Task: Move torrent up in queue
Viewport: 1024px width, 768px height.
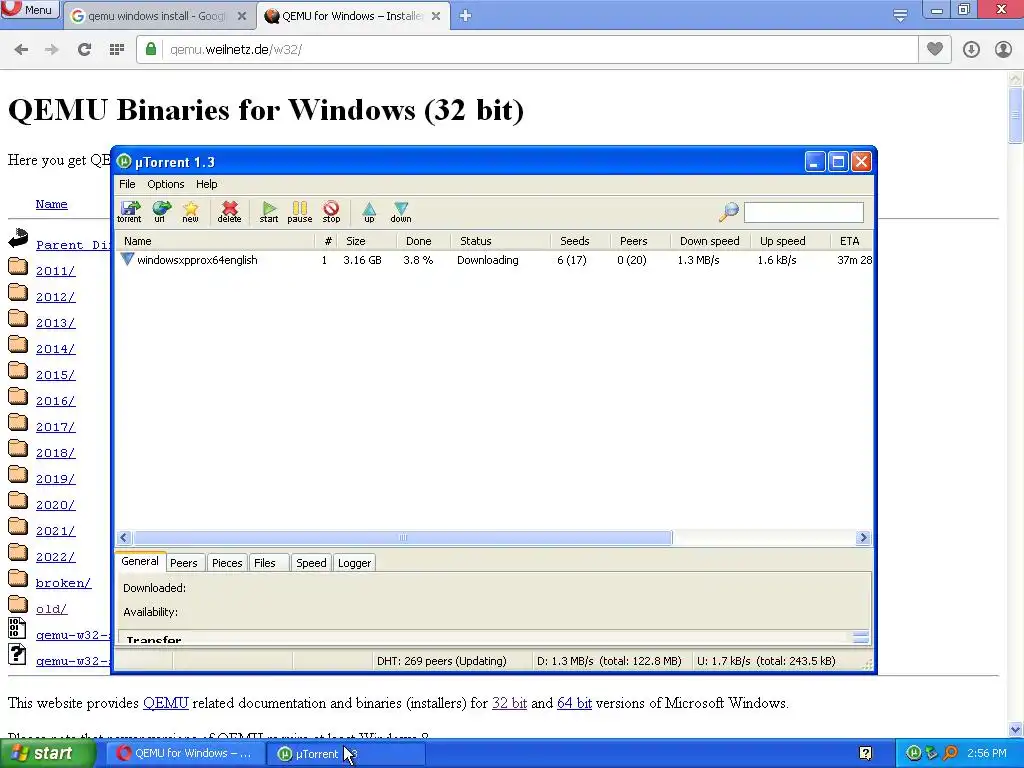Action: pos(369,212)
